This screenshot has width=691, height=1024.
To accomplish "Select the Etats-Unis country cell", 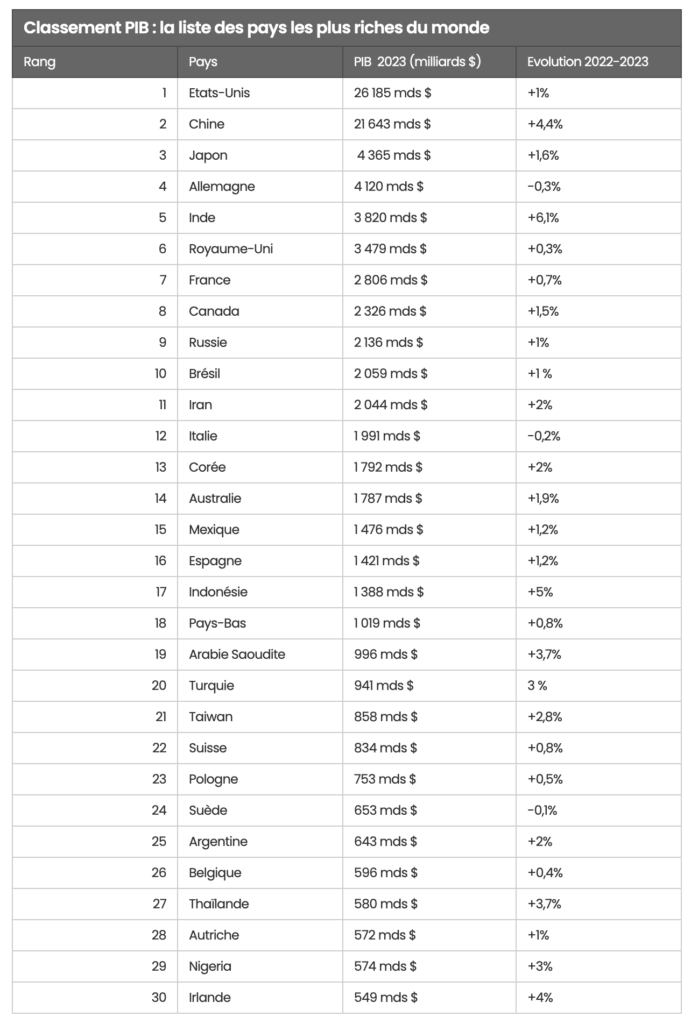I will pos(219,93).
